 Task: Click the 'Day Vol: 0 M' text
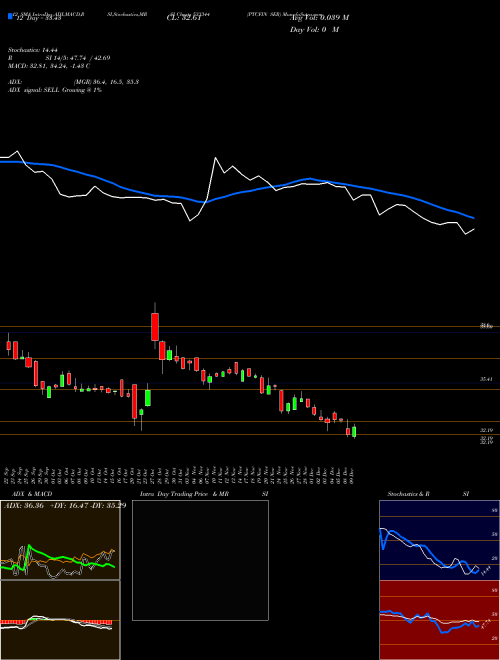coord(314,30)
